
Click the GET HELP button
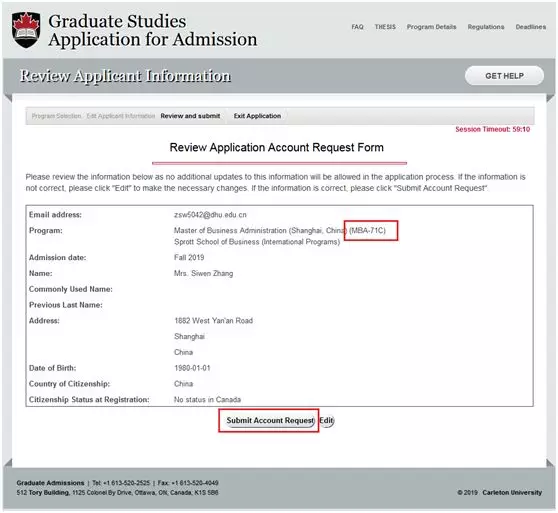tap(504, 76)
